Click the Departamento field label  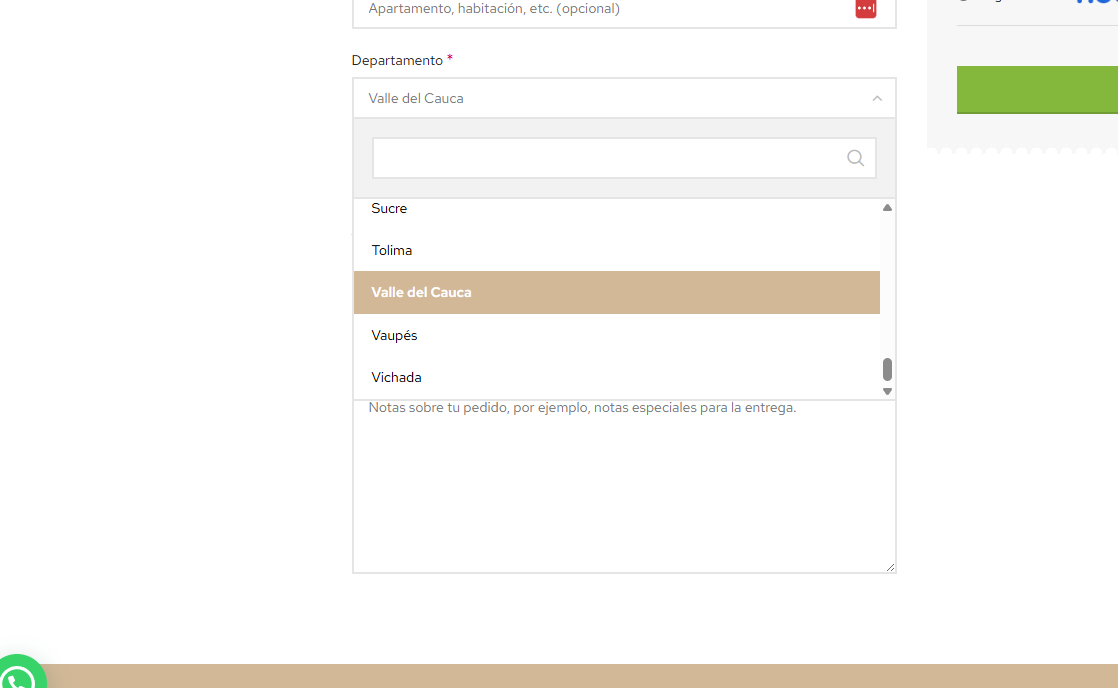click(x=397, y=60)
